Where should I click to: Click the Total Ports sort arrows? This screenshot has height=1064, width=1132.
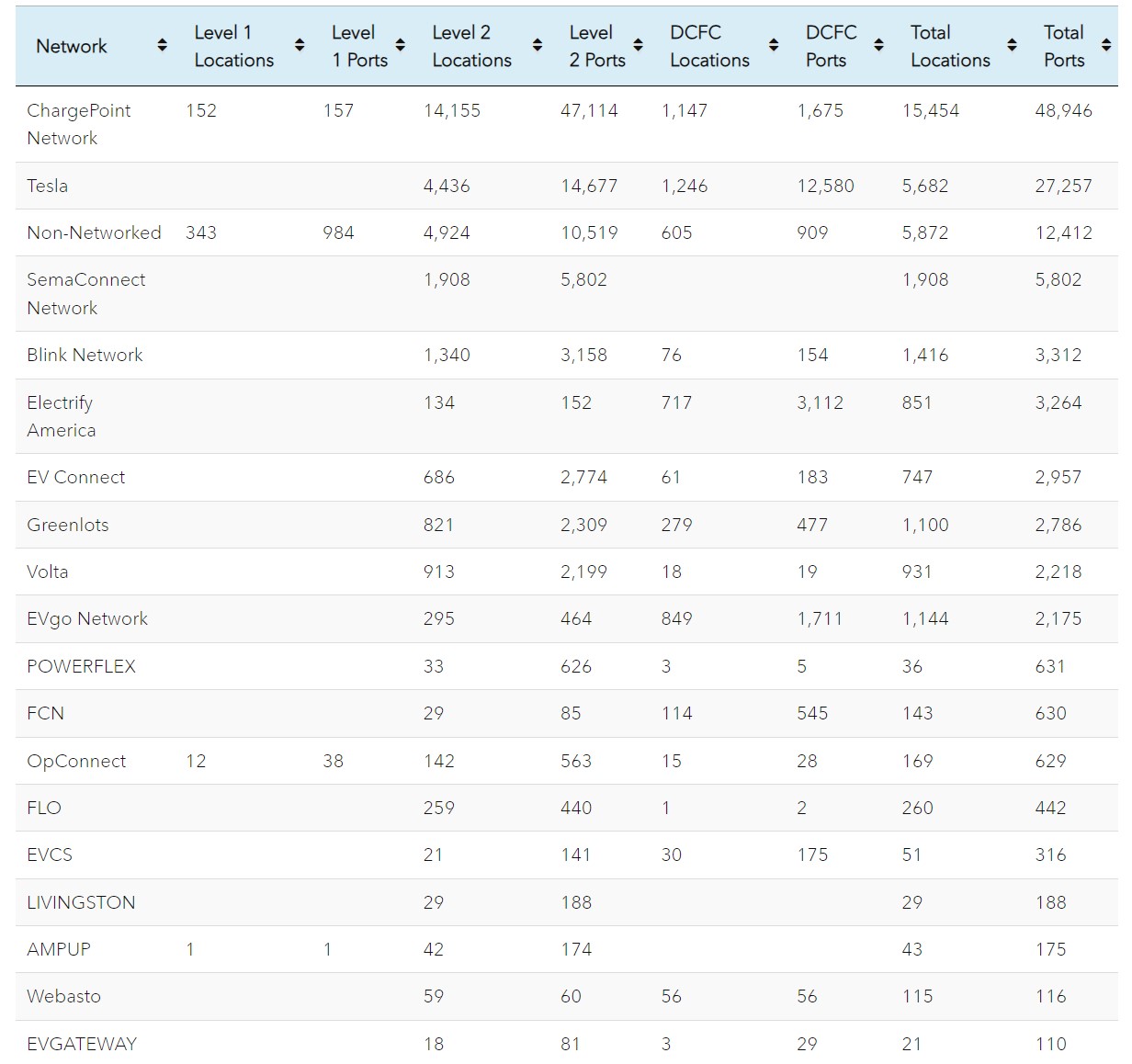click(1106, 46)
